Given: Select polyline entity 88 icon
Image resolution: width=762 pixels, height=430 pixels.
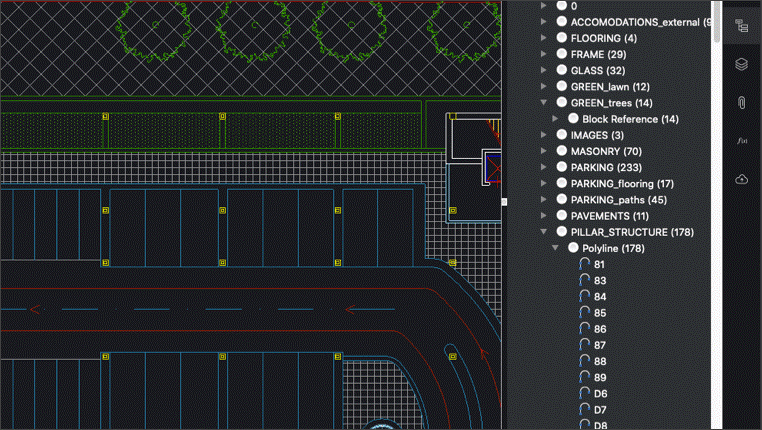Looking at the screenshot, I should point(584,361).
